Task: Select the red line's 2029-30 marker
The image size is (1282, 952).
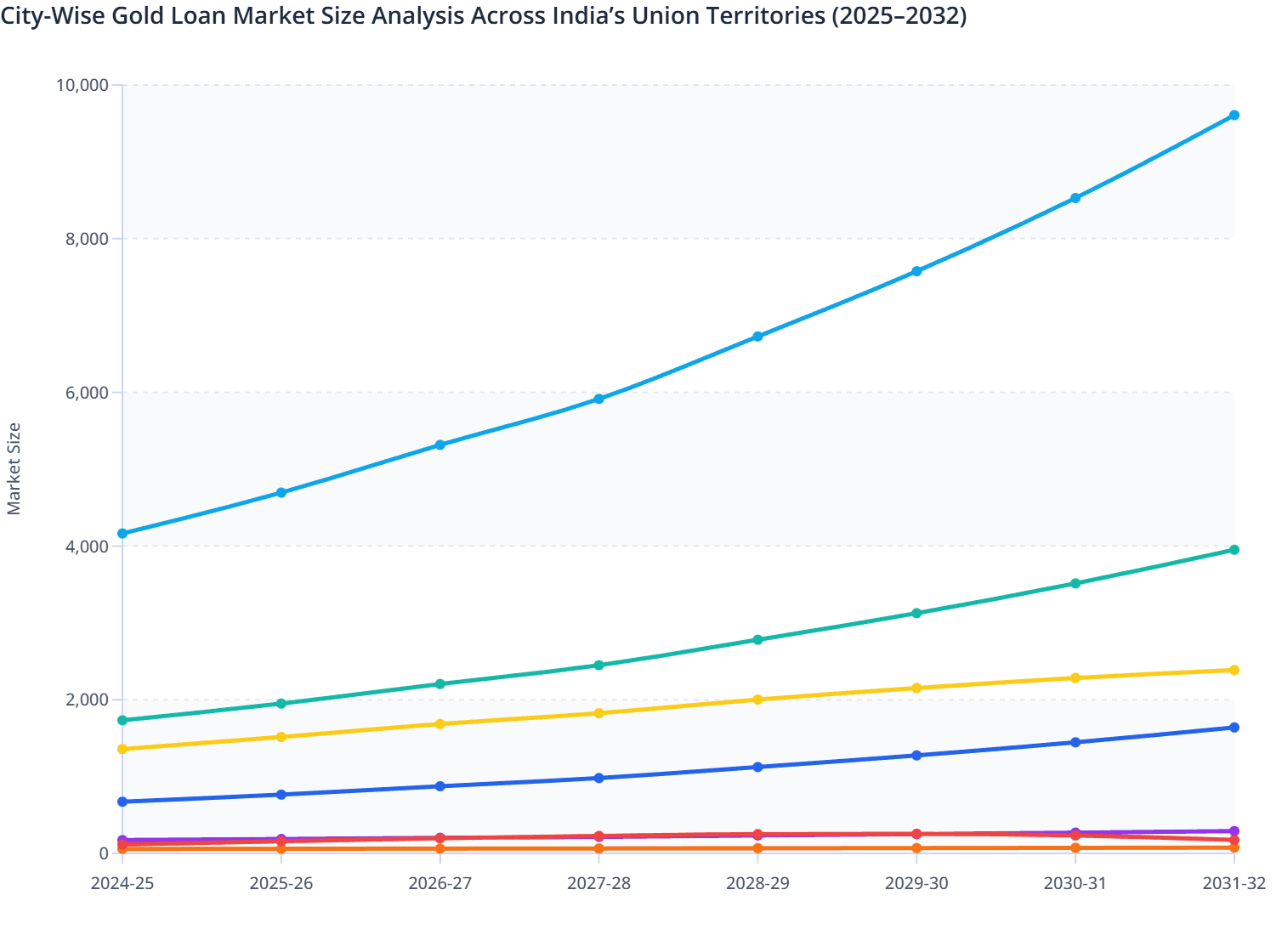Action: [916, 832]
